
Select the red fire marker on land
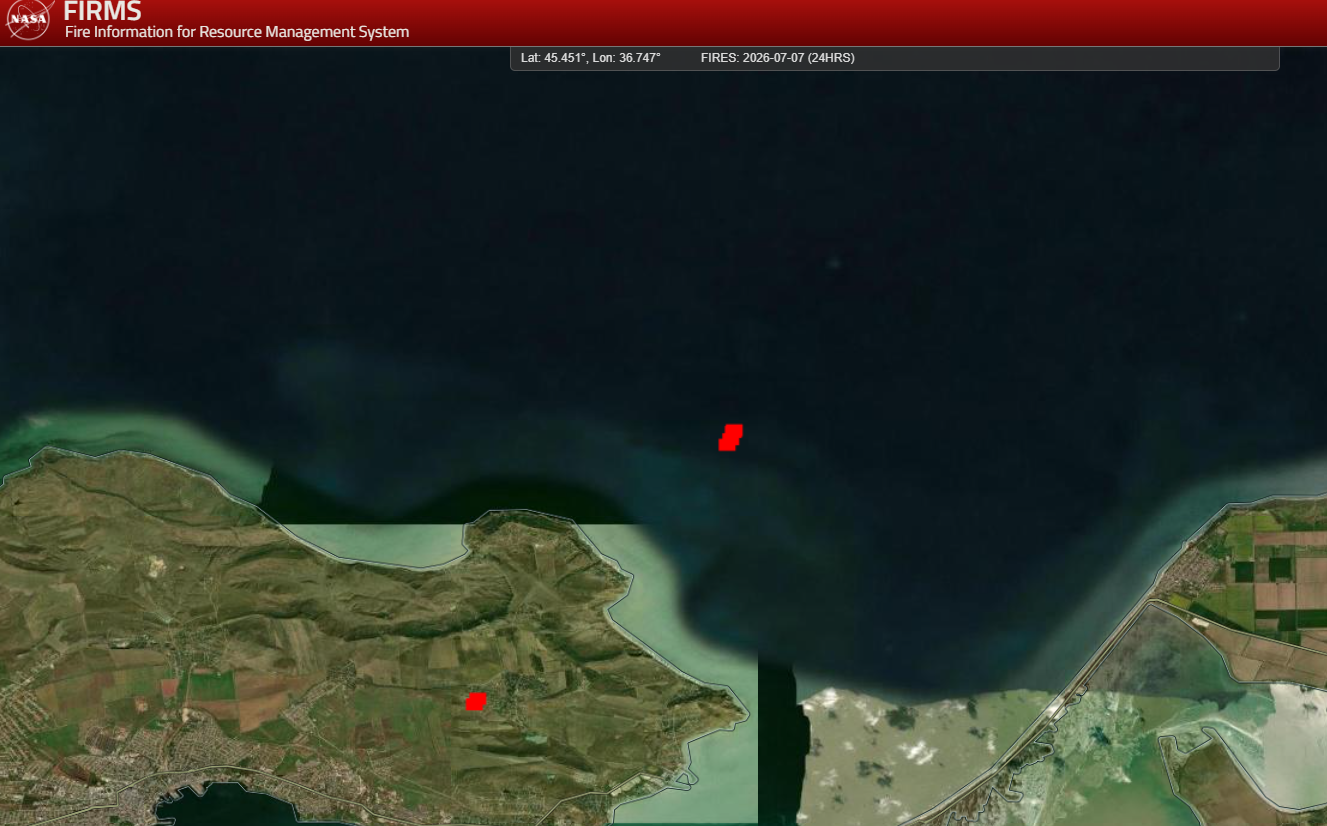coord(476,701)
